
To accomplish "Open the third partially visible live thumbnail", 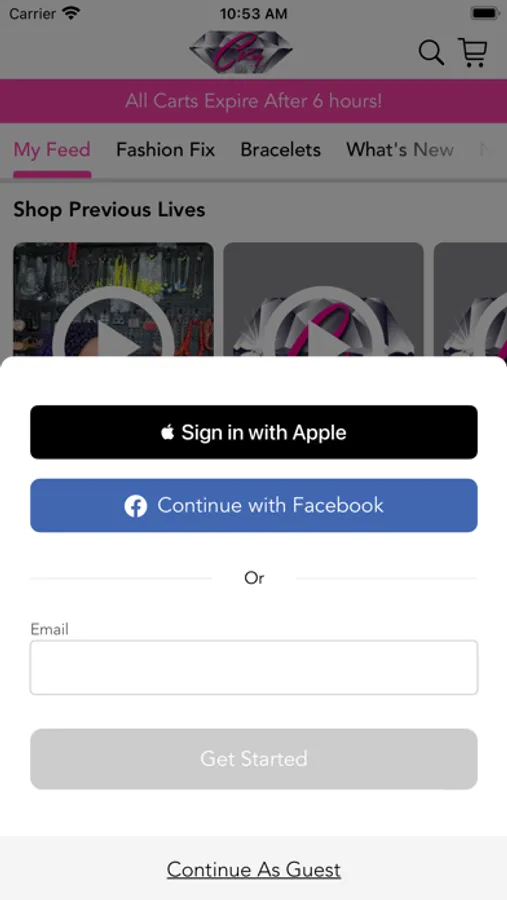I will click(470, 299).
